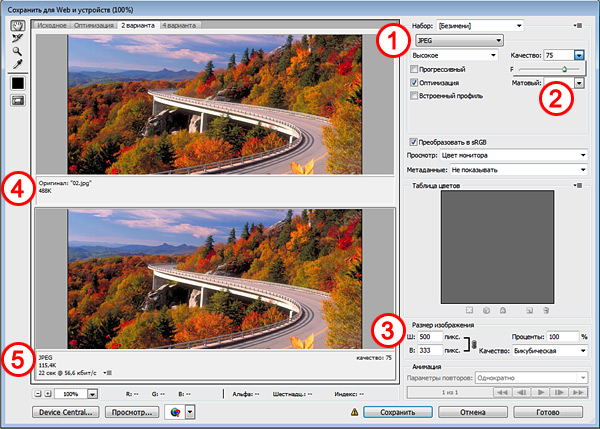Click the Device Central... button
This screenshot has width=600, height=429.
(65, 412)
